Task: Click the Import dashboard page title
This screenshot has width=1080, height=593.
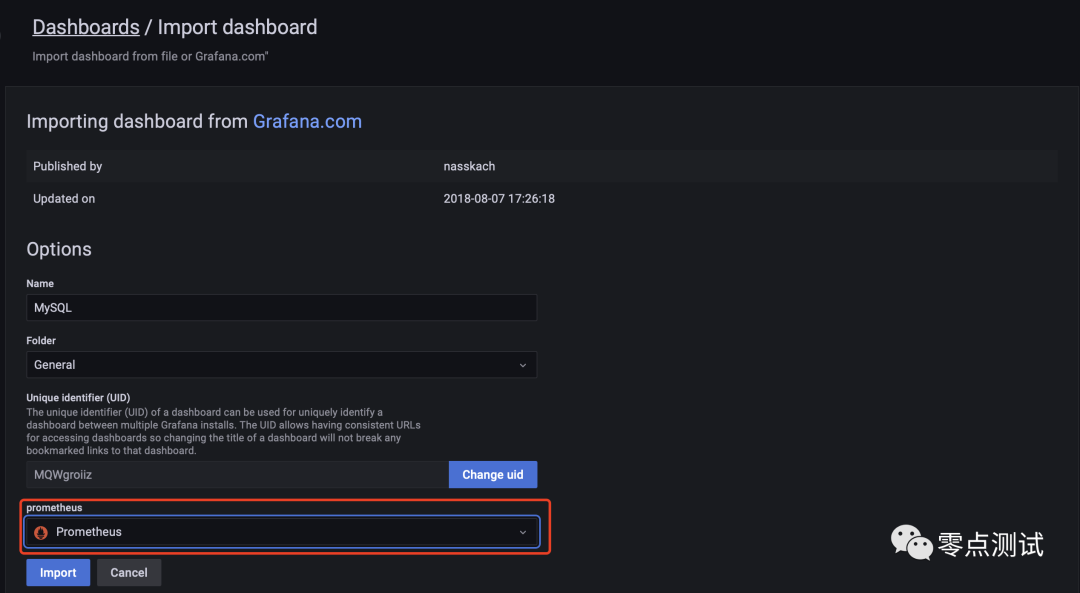Action: click(238, 27)
